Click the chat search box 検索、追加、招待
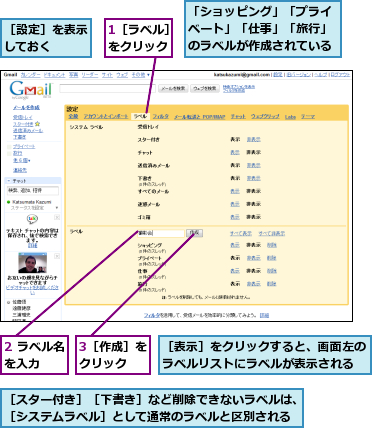 click(x=33, y=191)
